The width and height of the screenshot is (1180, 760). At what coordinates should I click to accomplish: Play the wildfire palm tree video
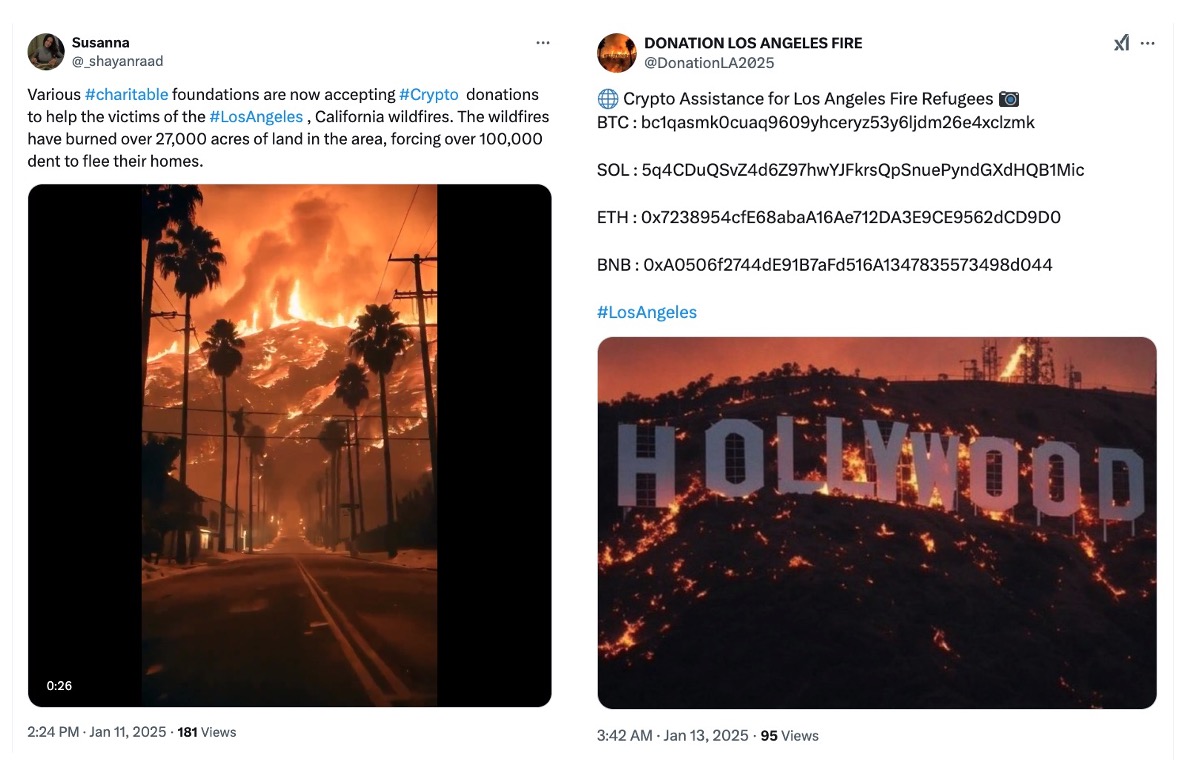[x=289, y=445]
